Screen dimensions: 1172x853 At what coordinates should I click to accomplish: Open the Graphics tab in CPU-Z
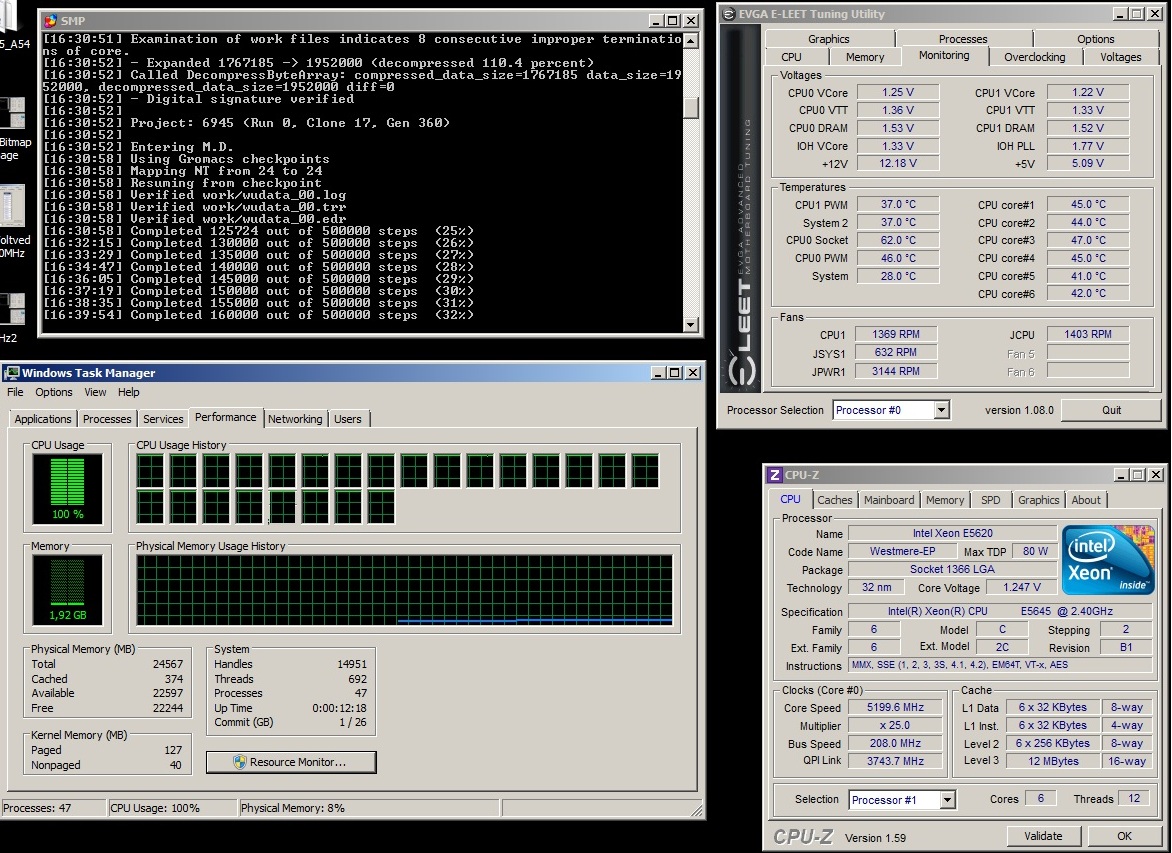(1038, 500)
